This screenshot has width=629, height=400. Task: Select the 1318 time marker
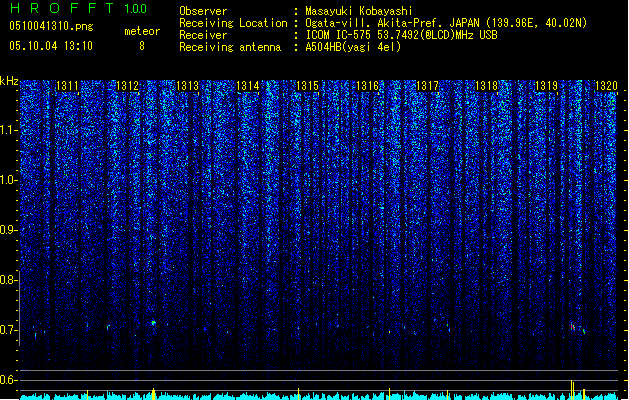pos(487,86)
